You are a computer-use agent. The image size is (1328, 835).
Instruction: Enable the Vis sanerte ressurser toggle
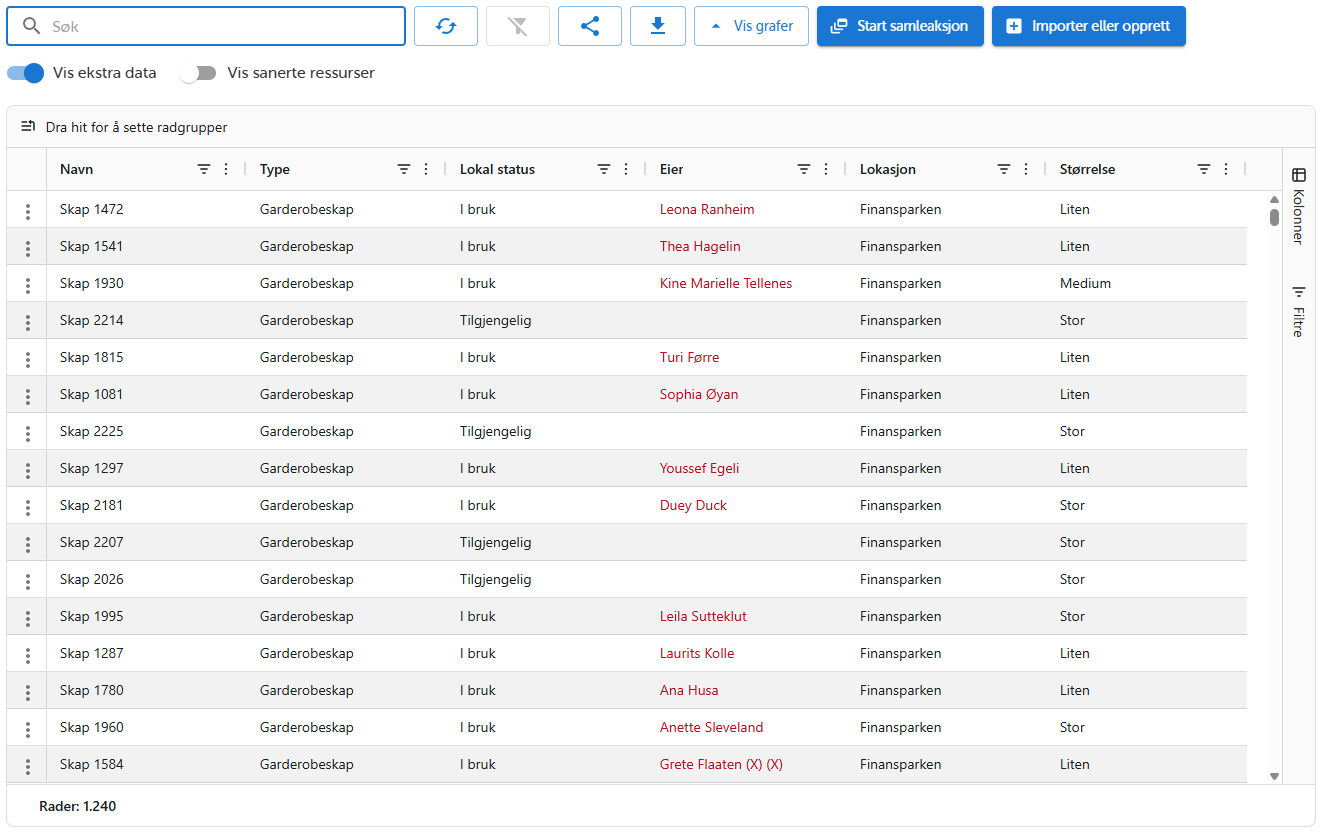pyautogui.click(x=197, y=73)
